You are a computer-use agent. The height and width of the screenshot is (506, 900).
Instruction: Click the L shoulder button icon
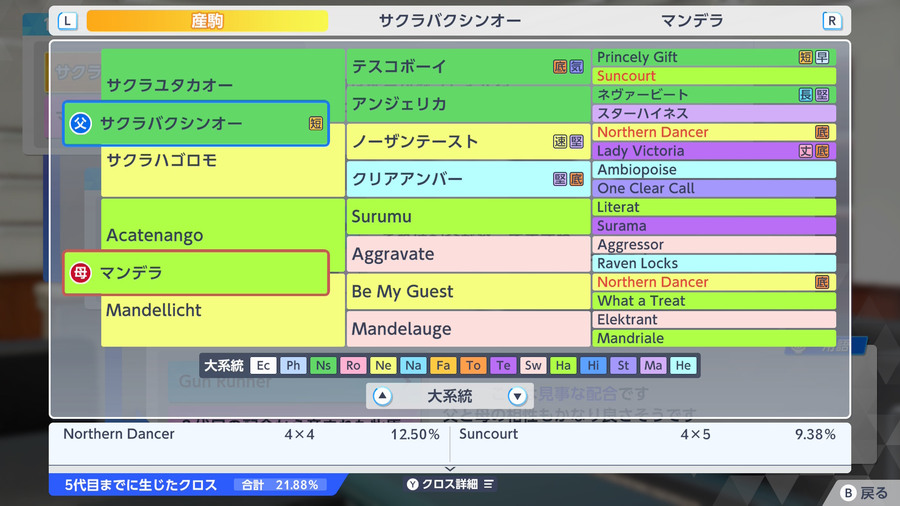pyautogui.click(x=67, y=21)
